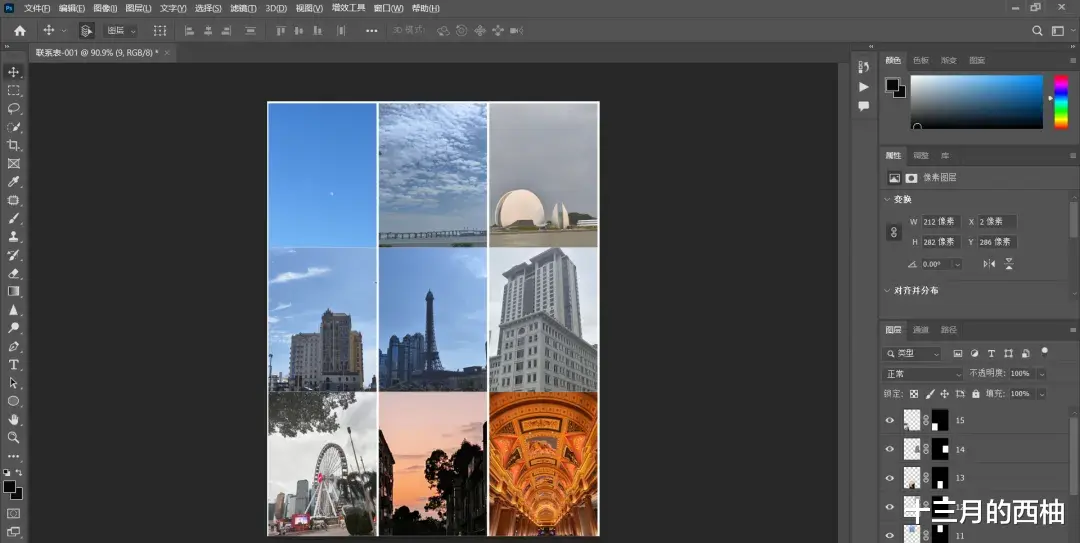
Task: Select the Frame tool
Action: click(x=13, y=163)
